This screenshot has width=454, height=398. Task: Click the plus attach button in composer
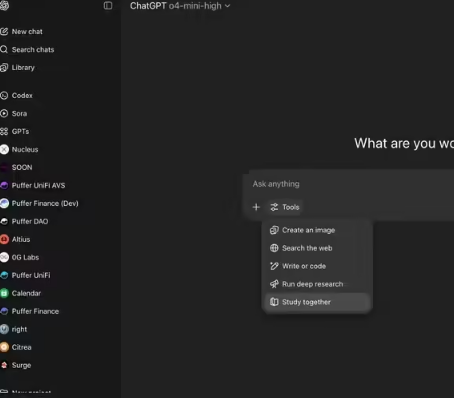point(256,207)
